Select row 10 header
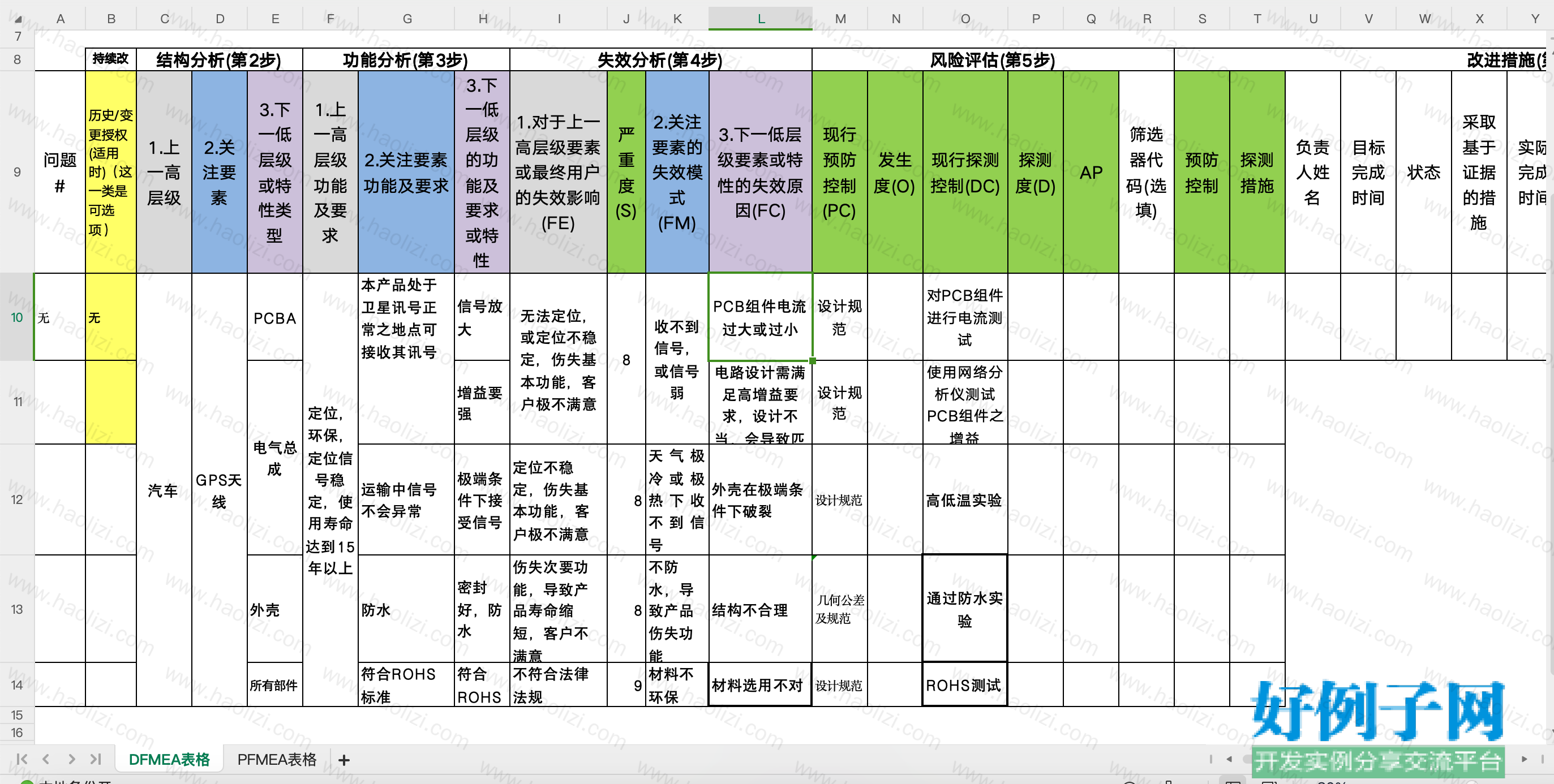 [x=17, y=317]
